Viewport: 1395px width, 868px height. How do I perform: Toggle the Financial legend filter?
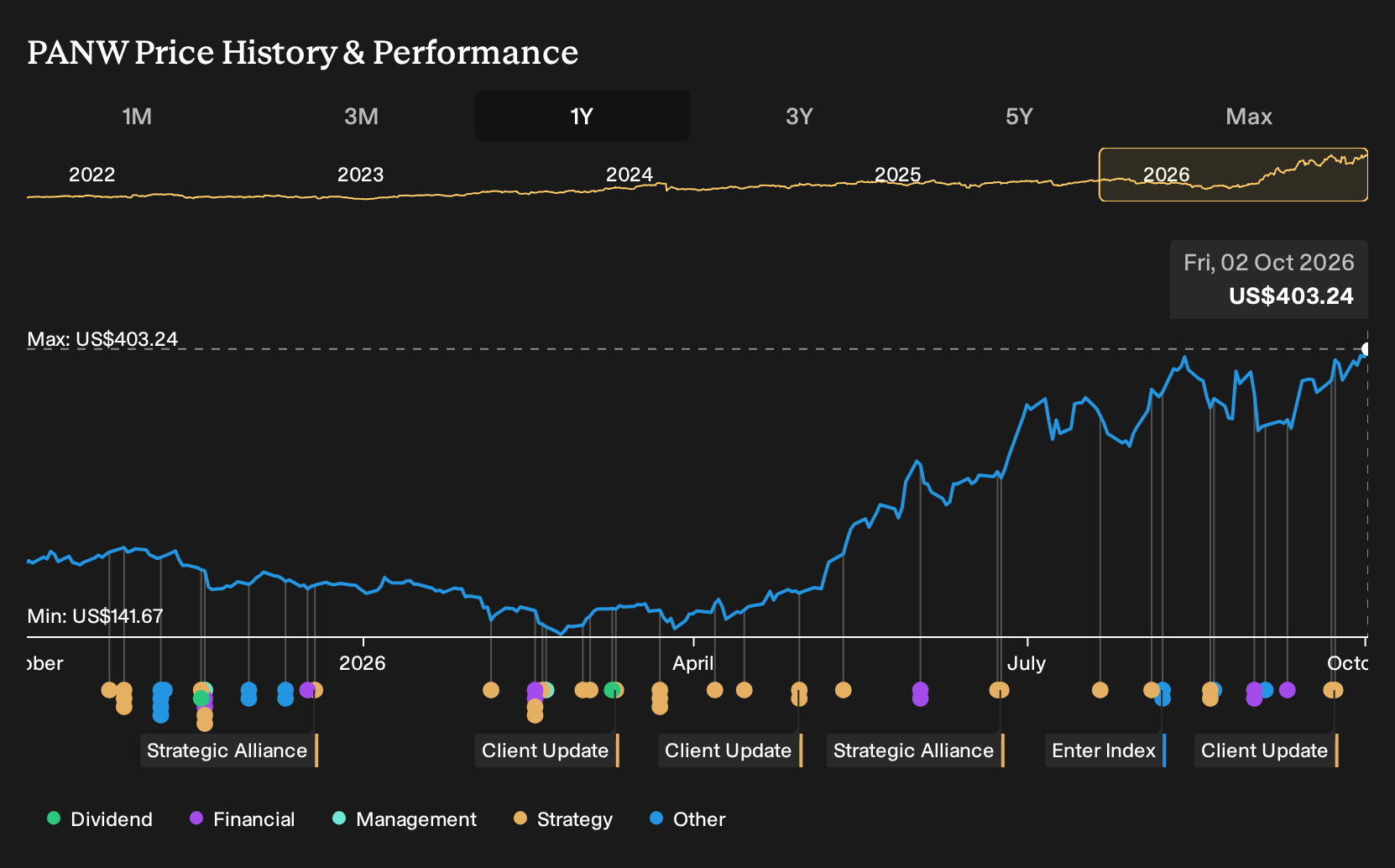click(243, 819)
